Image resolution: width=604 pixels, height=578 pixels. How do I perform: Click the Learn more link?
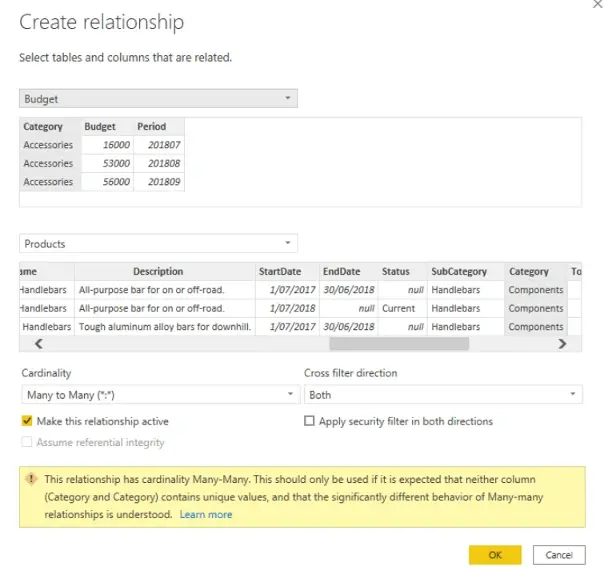pyautogui.click(x=206, y=515)
